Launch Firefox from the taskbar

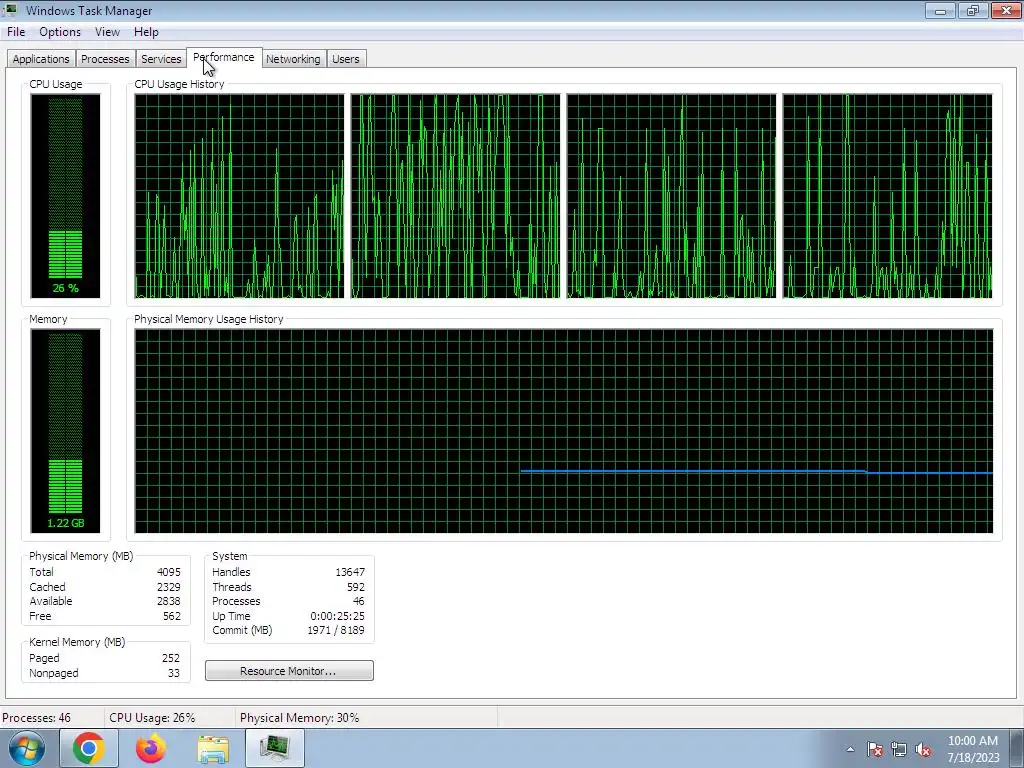click(x=151, y=748)
